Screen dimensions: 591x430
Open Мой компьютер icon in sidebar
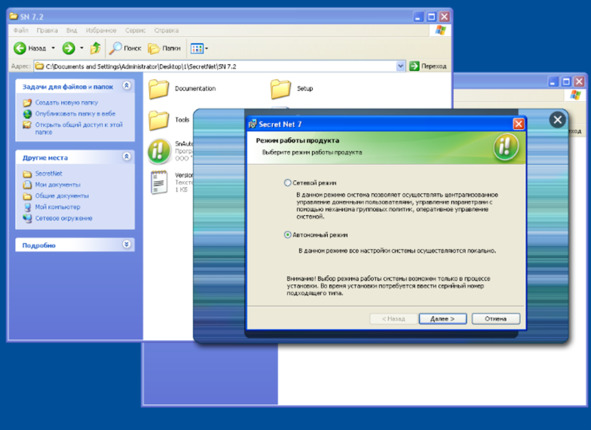pos(27,207)
